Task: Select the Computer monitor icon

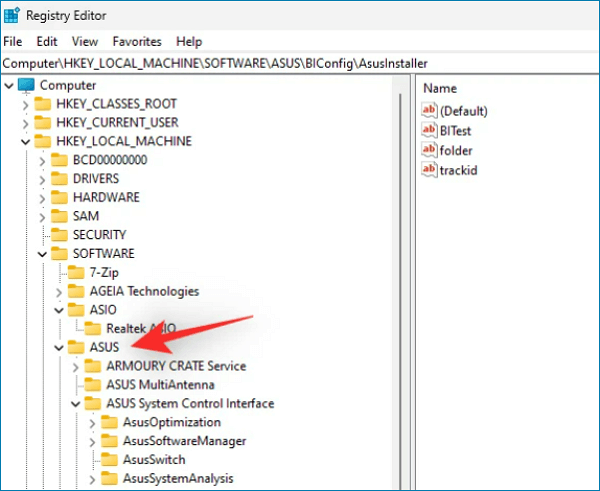Action: [26, 86]
